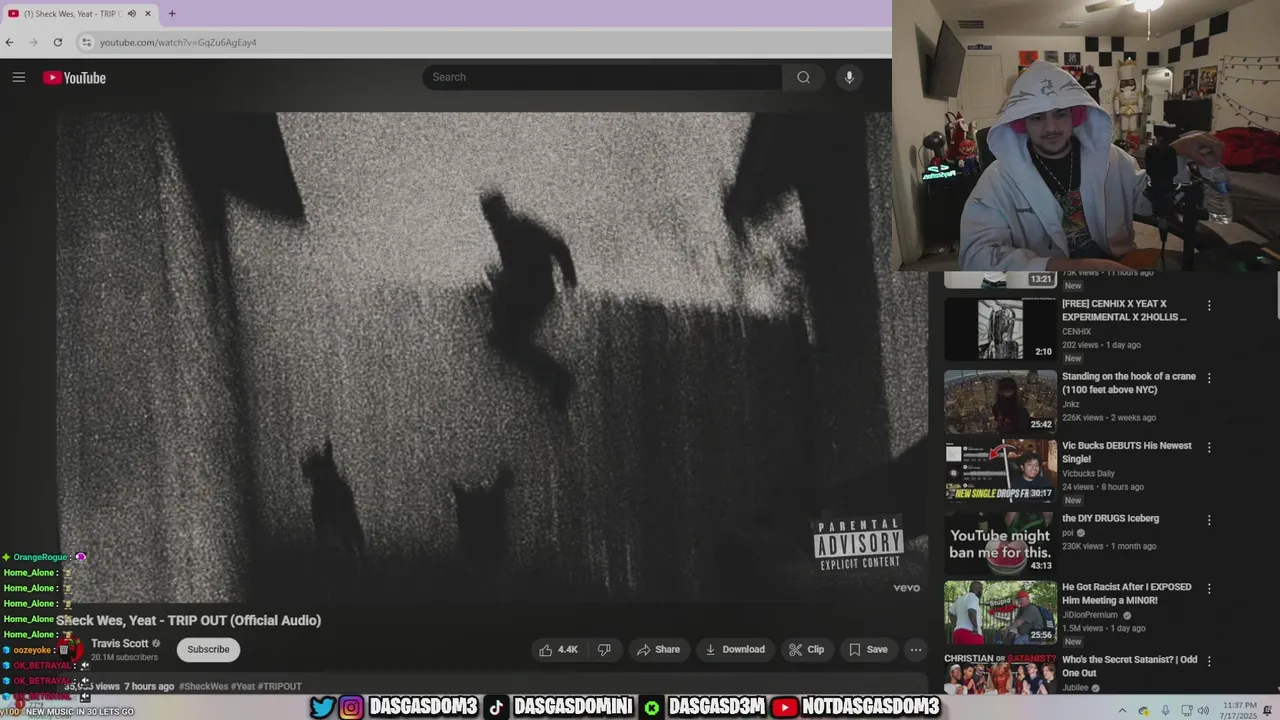Viewport: 1280px width, 720px height.
Task: Click the youtube.com address bar URL
Action: (x=178, y=42)
